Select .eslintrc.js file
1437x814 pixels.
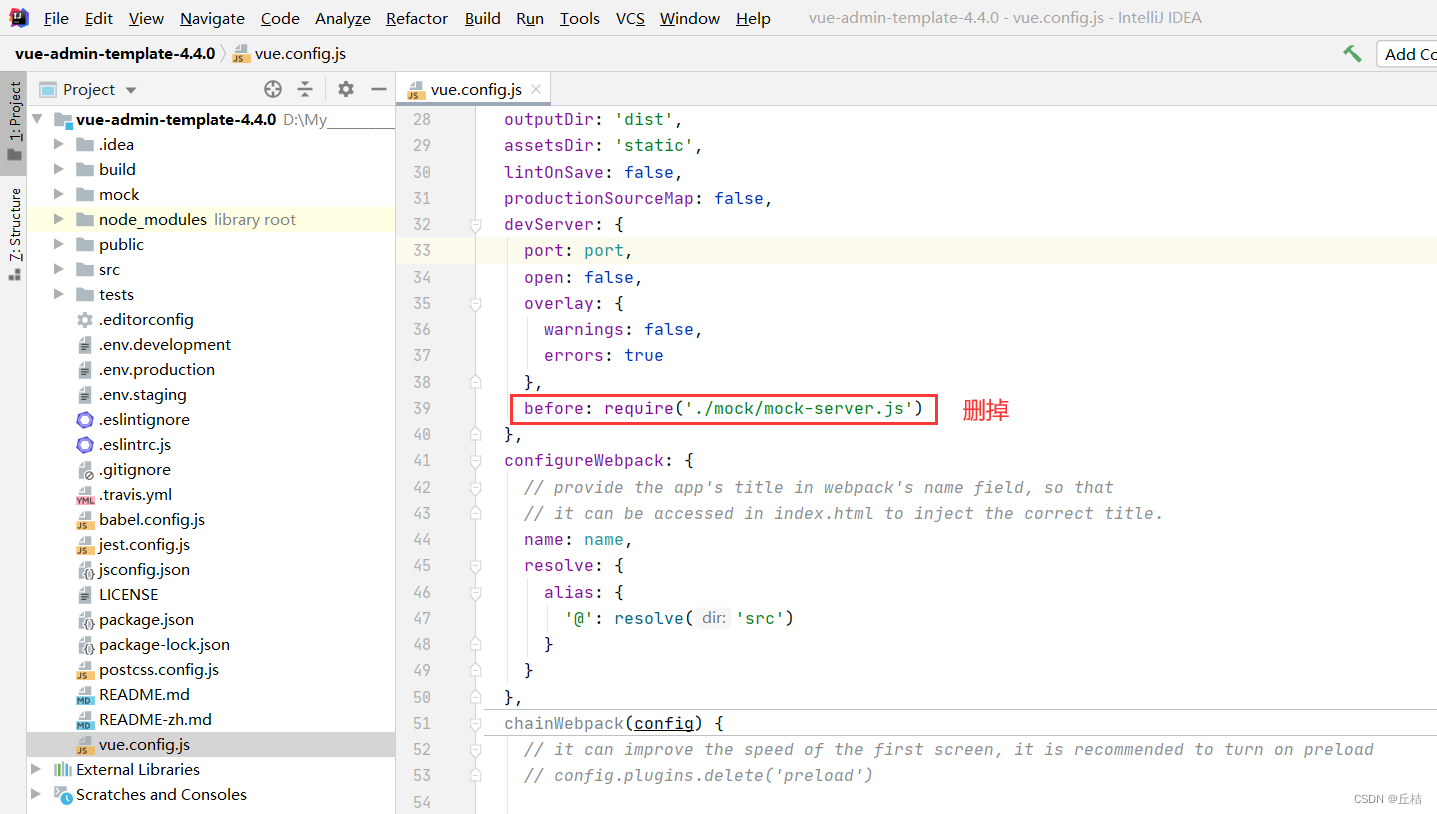click(134, 444)
